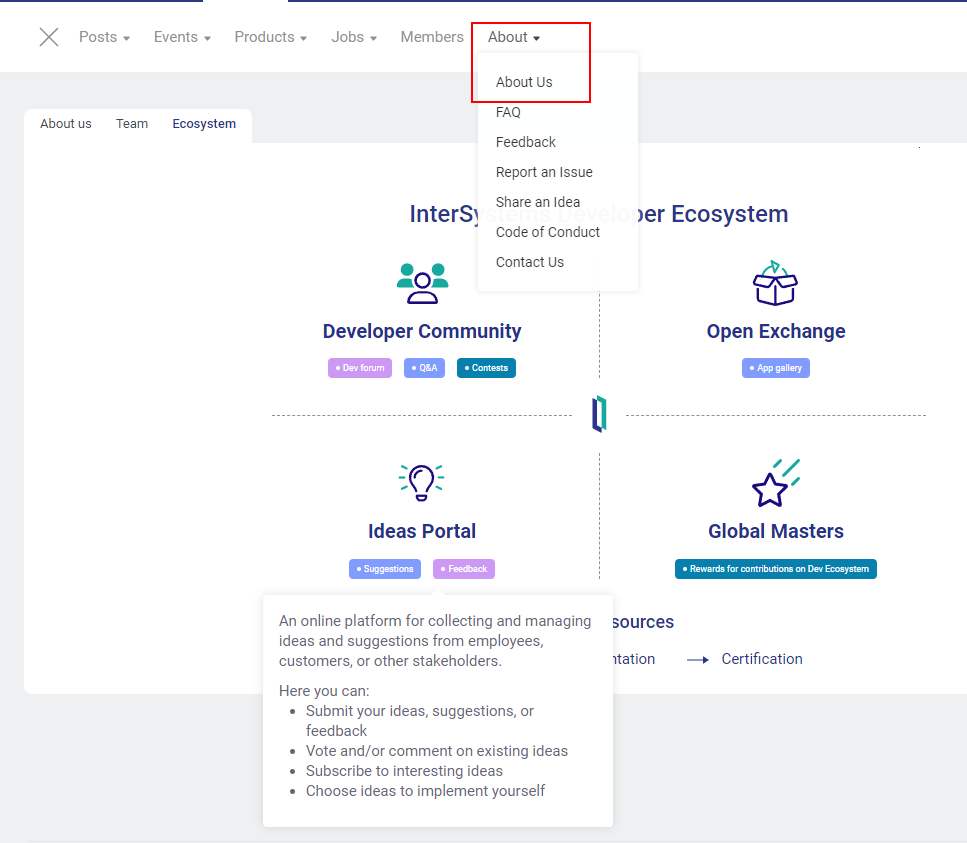The height and width of the screenshot is (843, 967).
Task: Open the Global Masters heading link
Action: tap(776, 531)
